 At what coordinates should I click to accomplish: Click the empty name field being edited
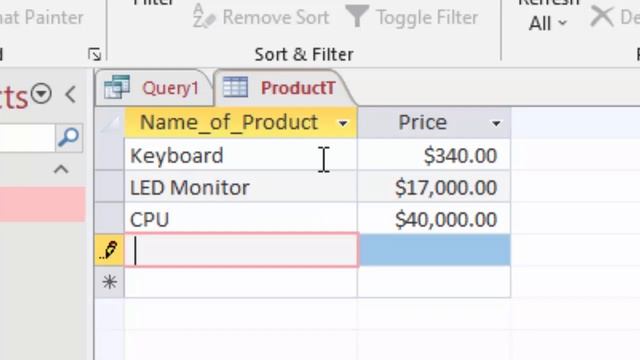(x=242, y=250)
